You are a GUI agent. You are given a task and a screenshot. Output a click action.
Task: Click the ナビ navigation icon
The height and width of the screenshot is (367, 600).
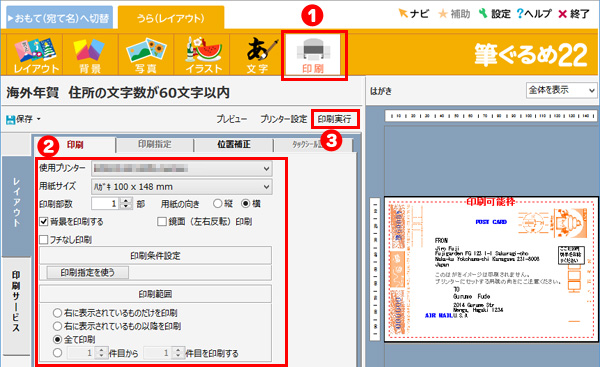[x=414, y=14]
